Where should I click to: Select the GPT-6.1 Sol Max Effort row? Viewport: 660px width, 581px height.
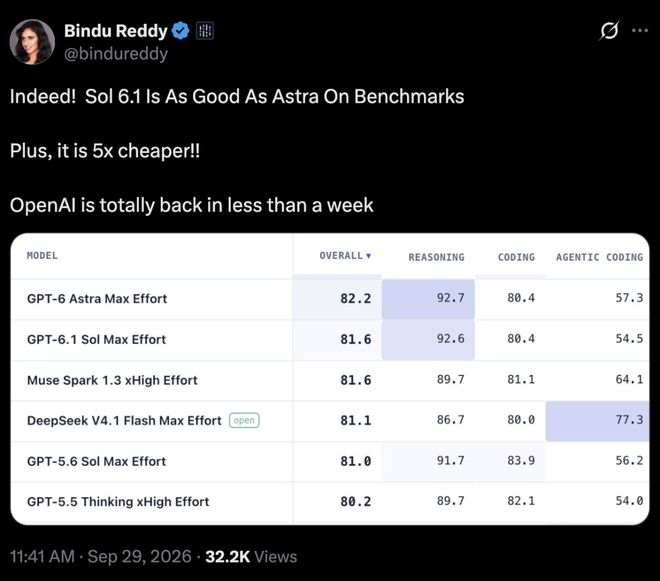[330, 339]
